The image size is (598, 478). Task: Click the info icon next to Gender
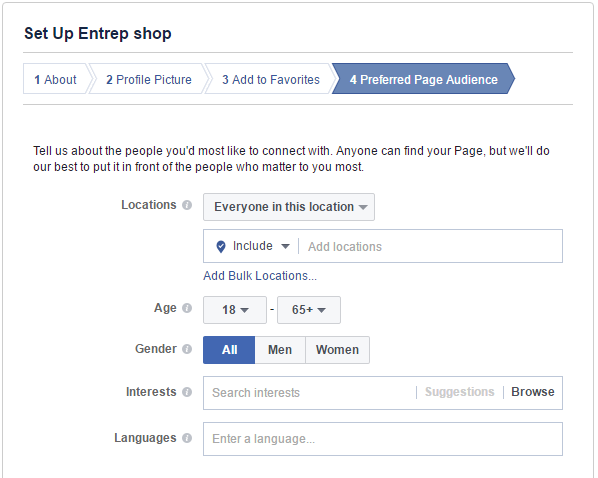(x=187, y=349)
